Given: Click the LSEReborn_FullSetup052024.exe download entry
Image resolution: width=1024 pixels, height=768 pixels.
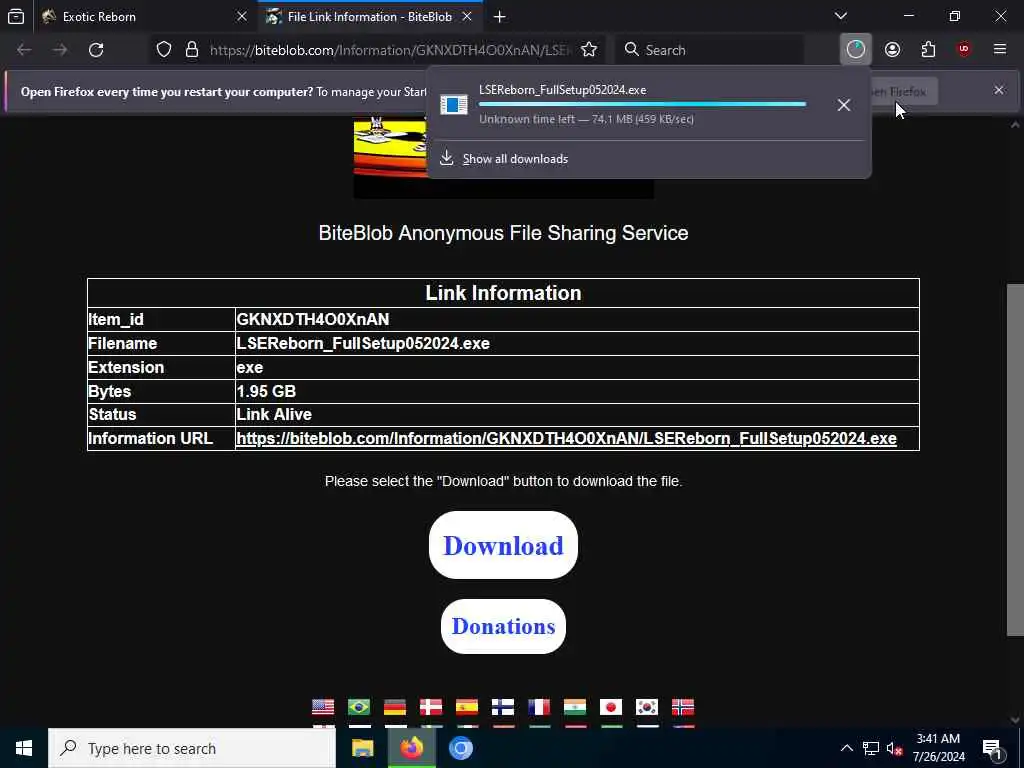Looking at the screenshot, I should [x=627, y=104].
